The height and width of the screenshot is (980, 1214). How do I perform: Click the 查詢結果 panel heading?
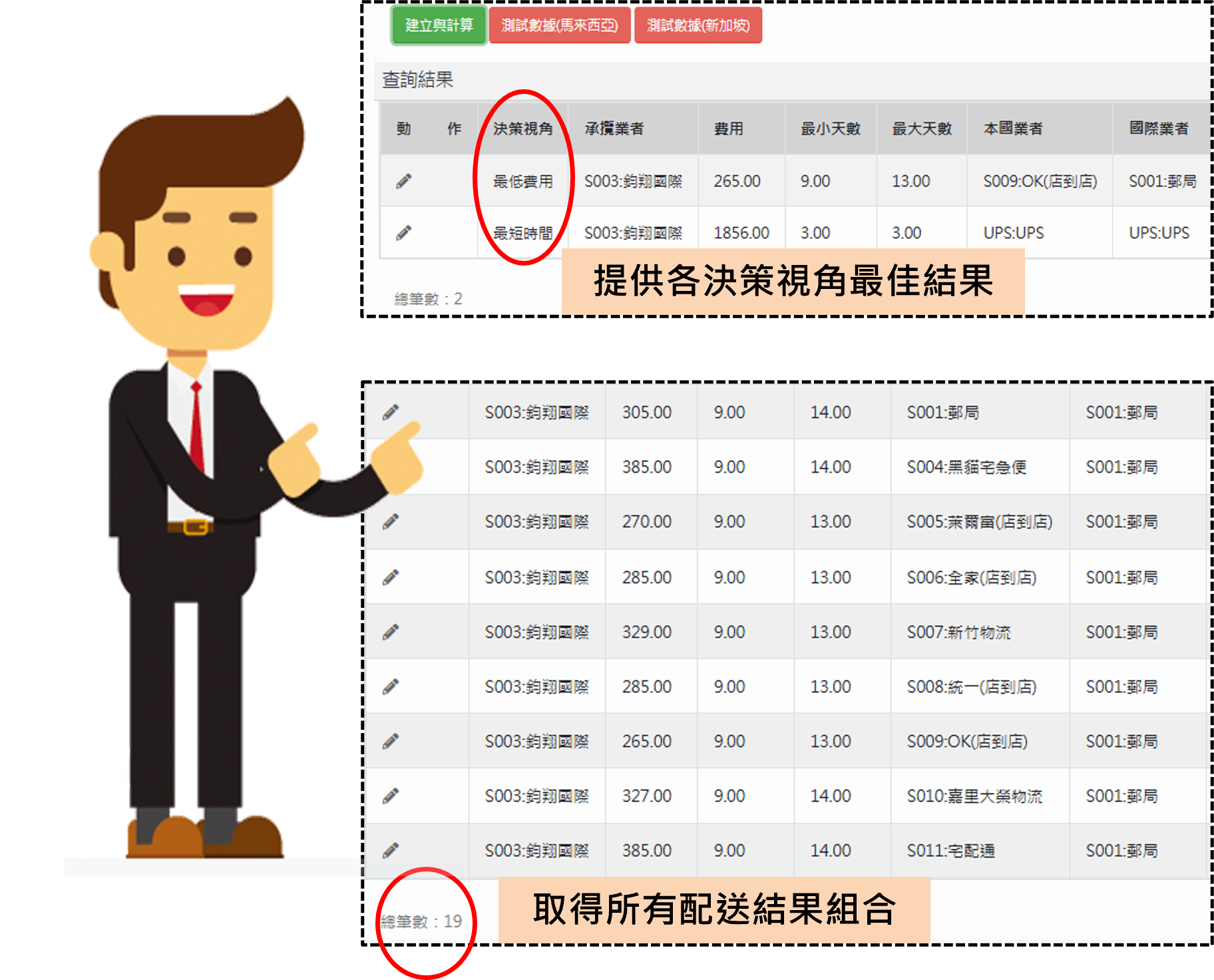pyautogui.click(x=417, y=80)
